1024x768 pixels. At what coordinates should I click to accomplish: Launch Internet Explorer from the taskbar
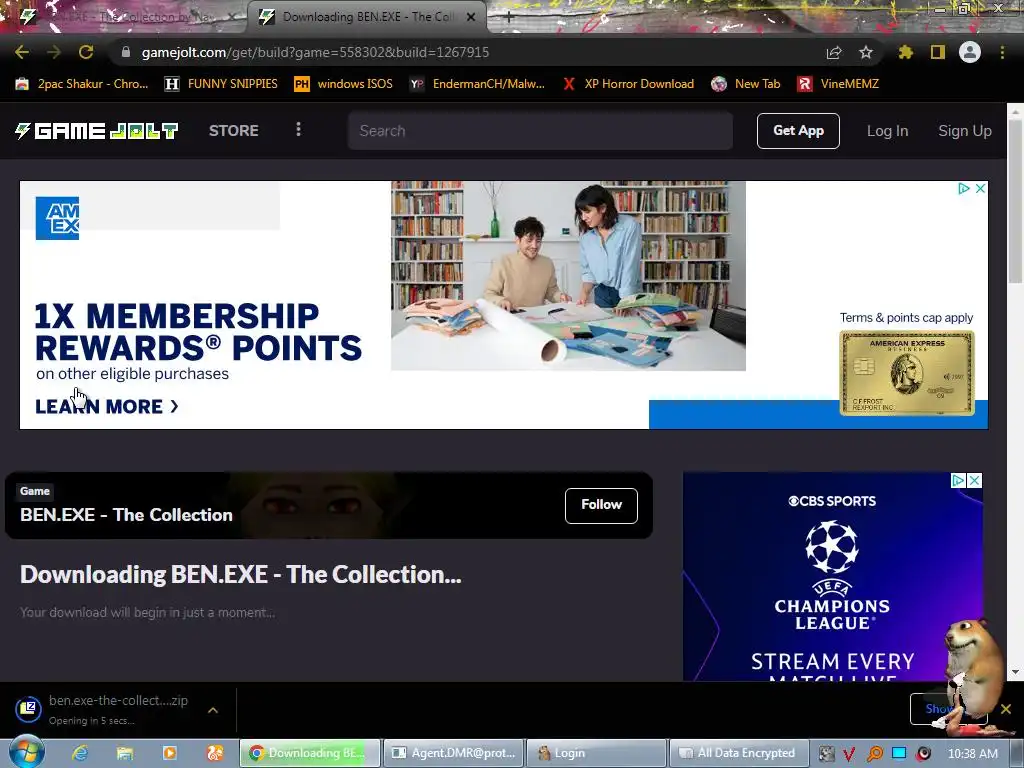[80, 753]
